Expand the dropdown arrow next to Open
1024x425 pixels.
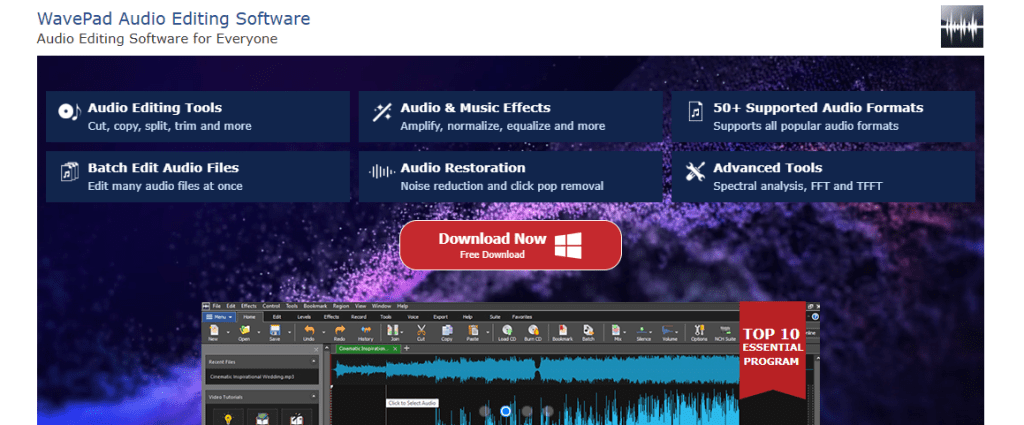259,332
